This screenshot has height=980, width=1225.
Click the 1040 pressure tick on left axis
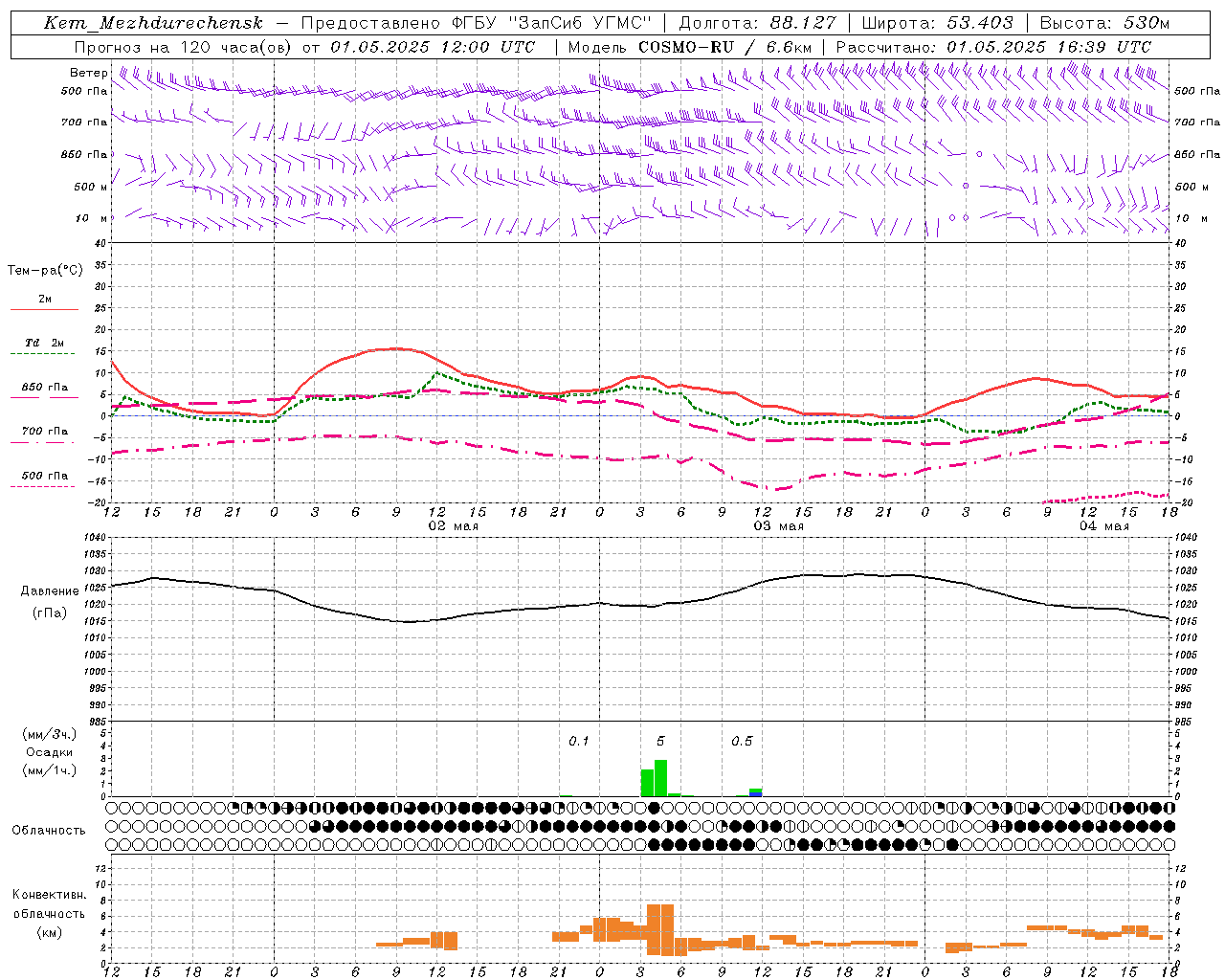[x=94, y=538]
